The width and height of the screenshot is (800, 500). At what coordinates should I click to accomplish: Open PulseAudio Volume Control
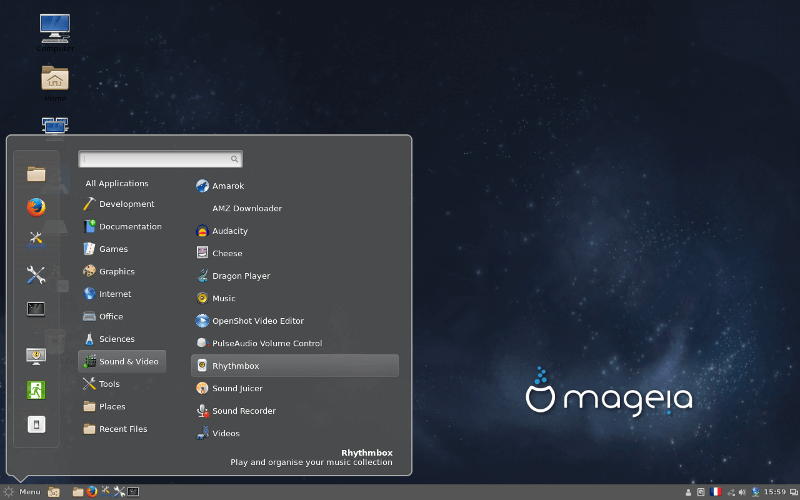click(x=266, y=343)
